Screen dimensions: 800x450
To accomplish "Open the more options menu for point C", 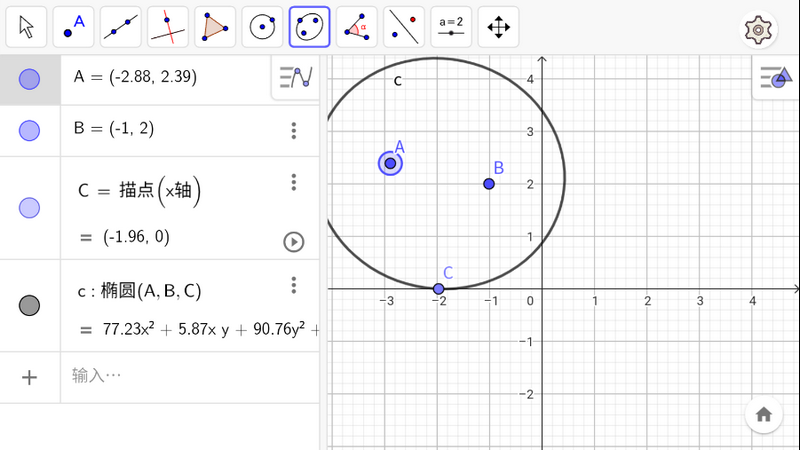I will tap(294, 181).
